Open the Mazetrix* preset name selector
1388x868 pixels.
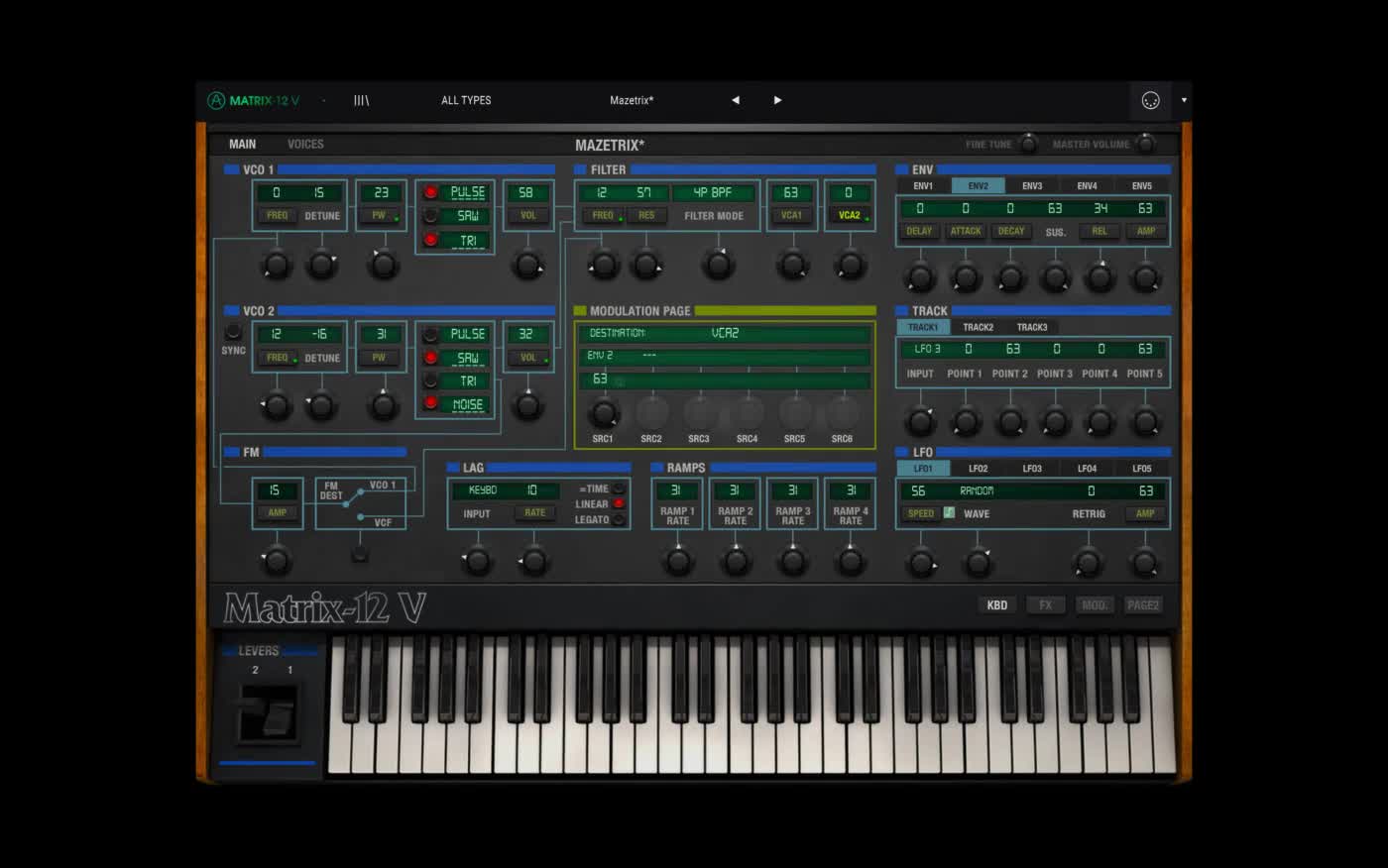coord(632,100)
